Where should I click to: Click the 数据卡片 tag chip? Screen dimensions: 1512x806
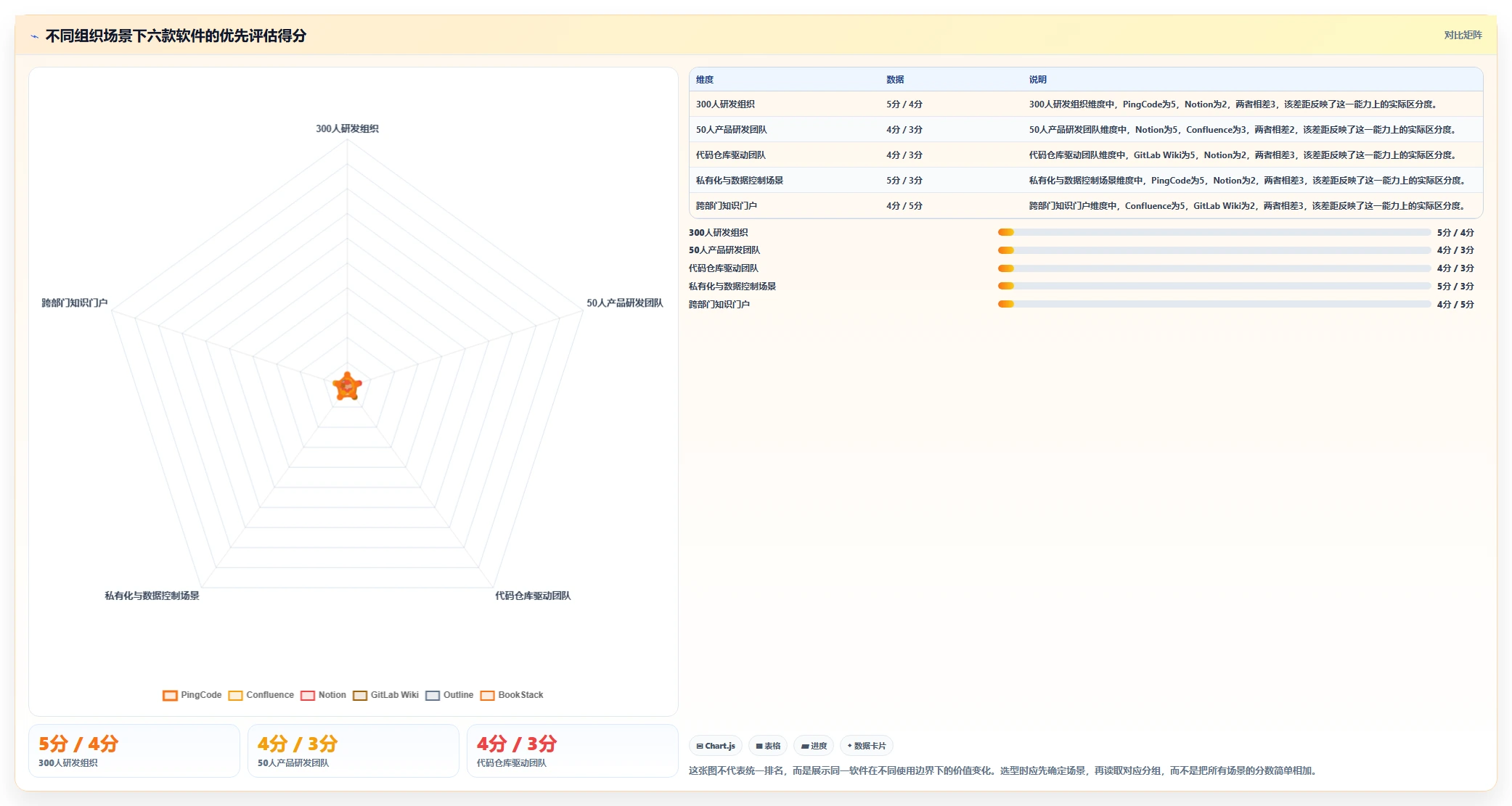click(867, 746)
